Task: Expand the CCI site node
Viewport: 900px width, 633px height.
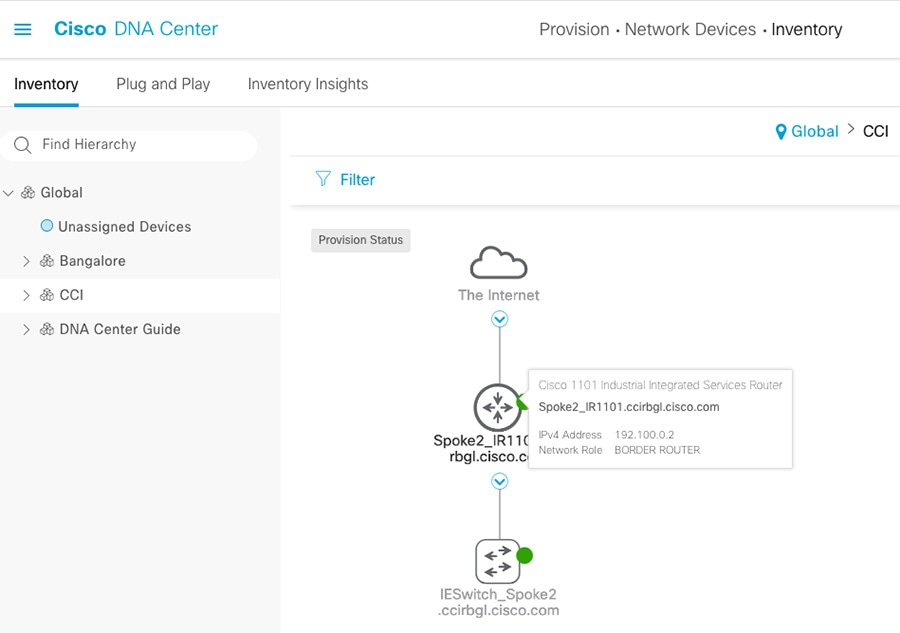Action: [x=26, y=295]
